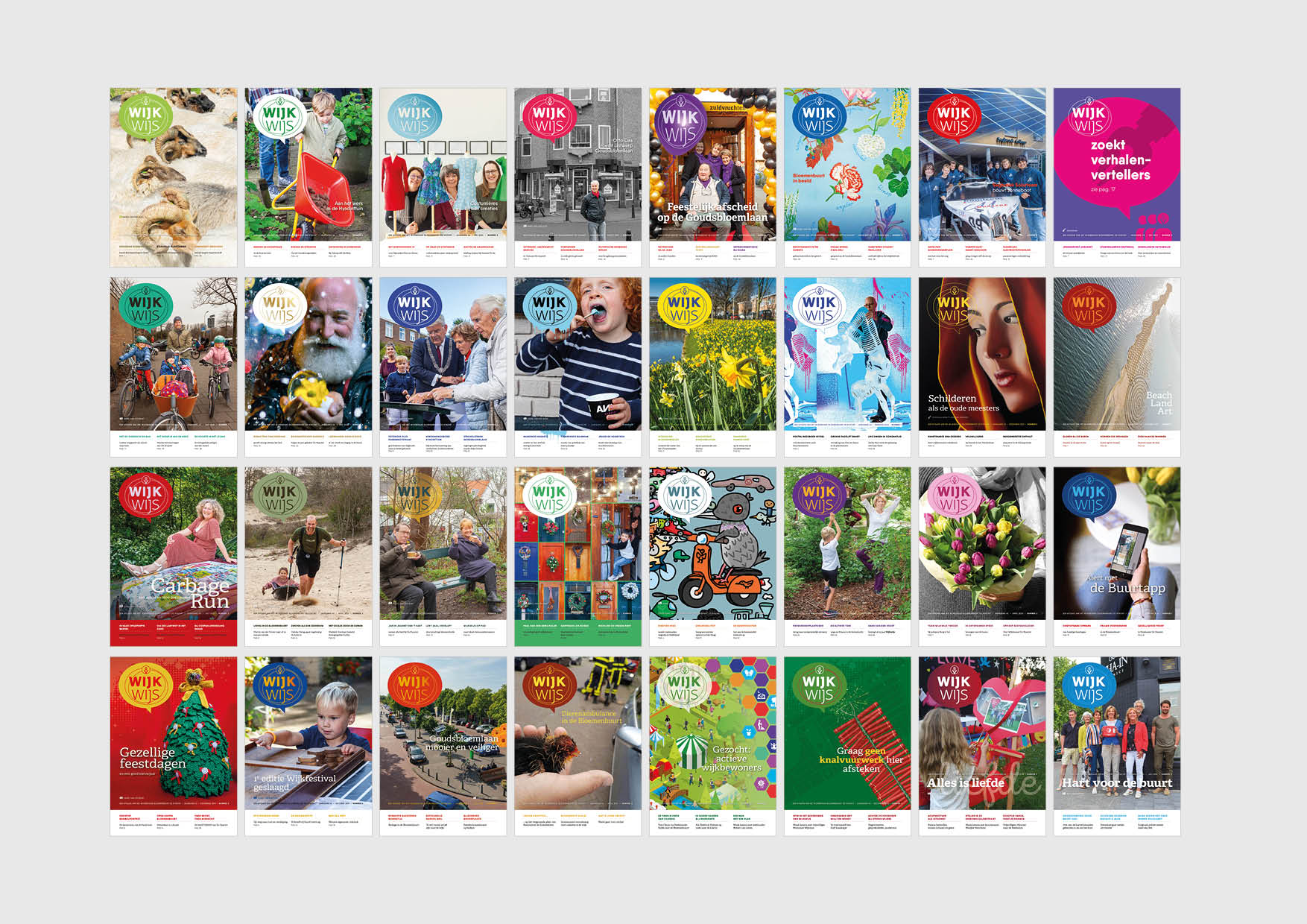Open the 'Goudsbloemlaan mooier en veiliger' cover
Image resolution: width=1307 pixels, height=924 pixels.
[x=443, y=746]
